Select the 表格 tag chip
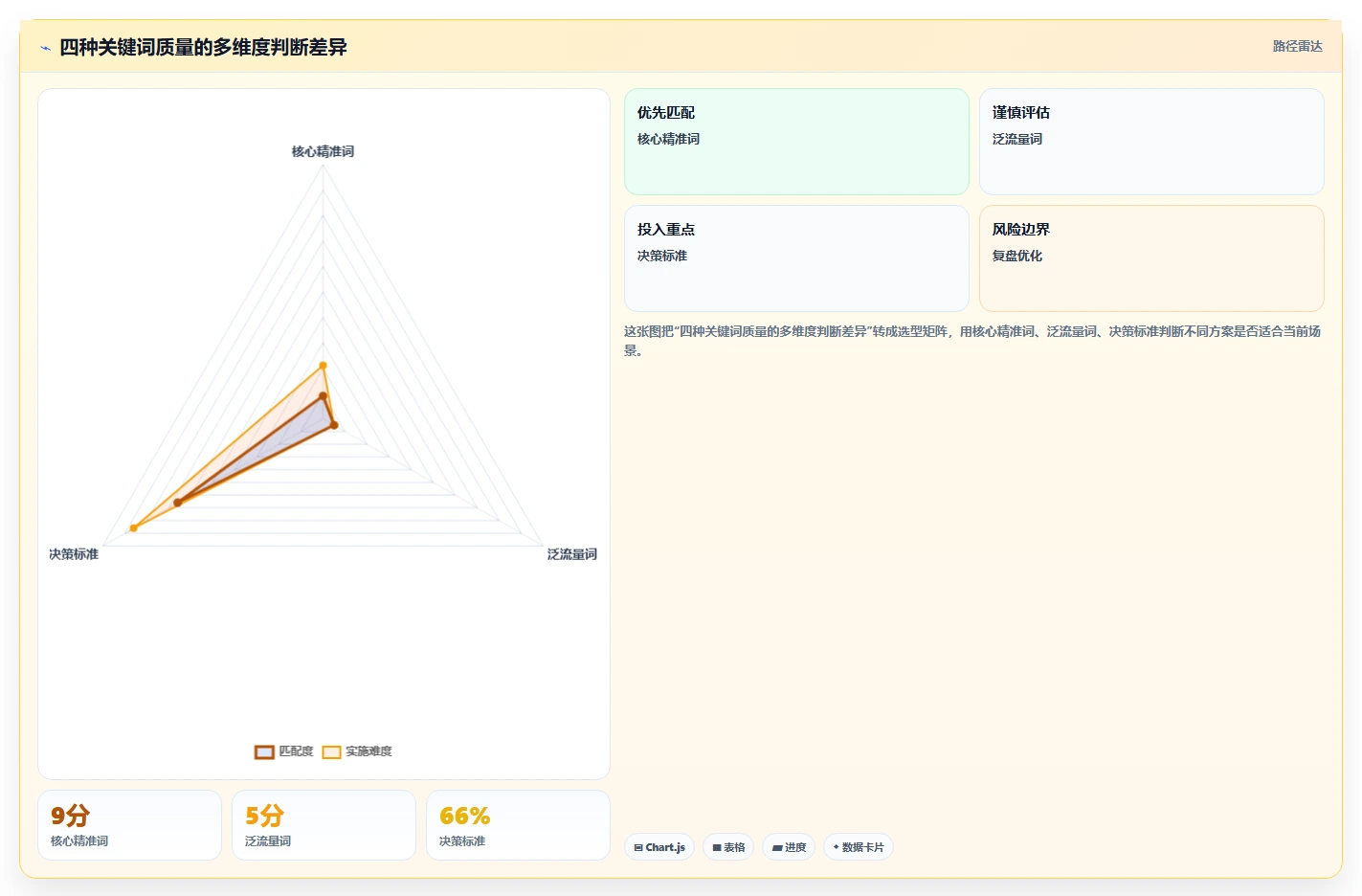The width and height of the screenshot is (1362, 896). 728,847
